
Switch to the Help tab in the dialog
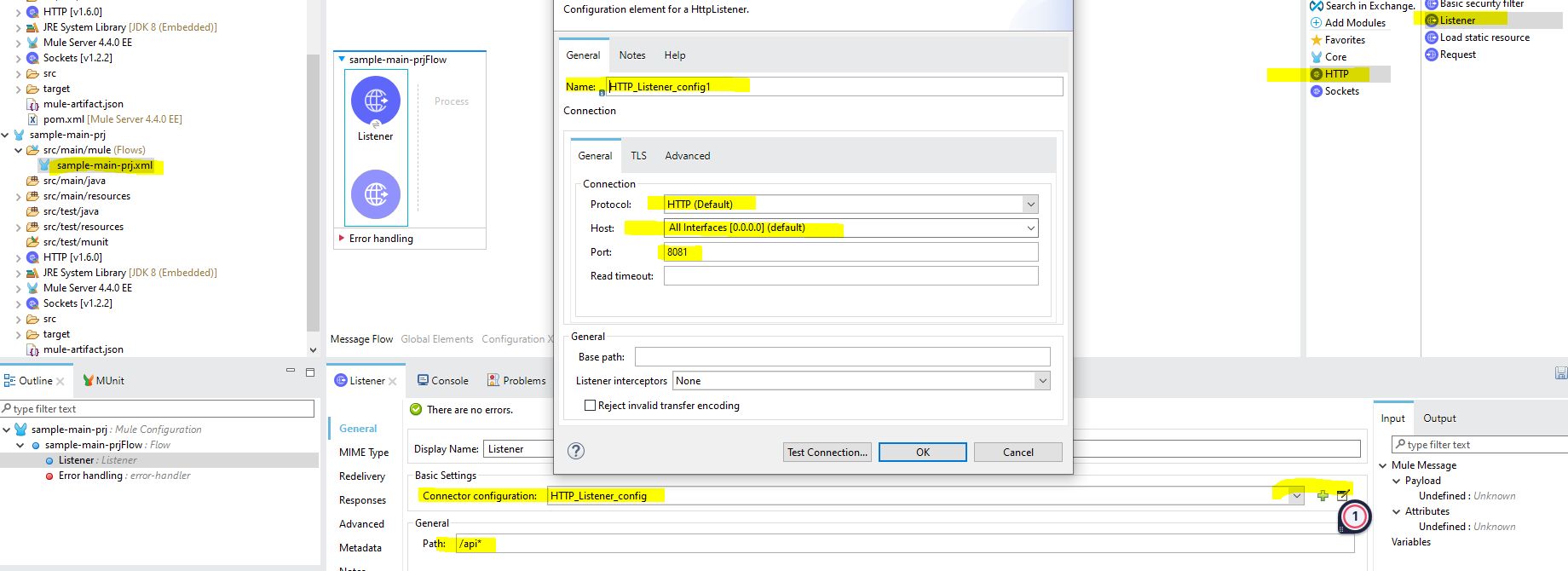pos(675,55)
